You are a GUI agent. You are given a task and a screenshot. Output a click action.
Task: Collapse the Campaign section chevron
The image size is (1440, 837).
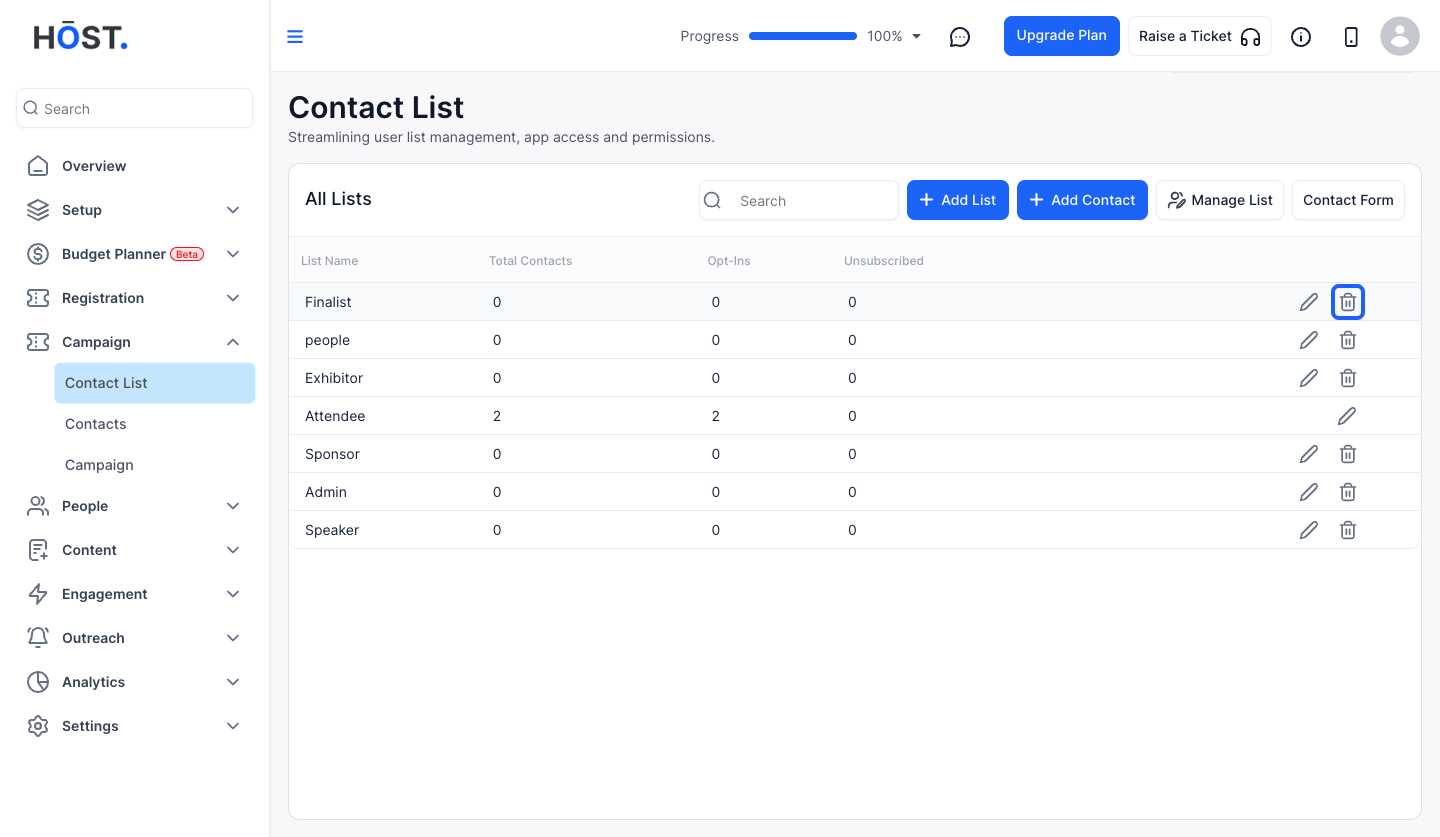(233, 342)
